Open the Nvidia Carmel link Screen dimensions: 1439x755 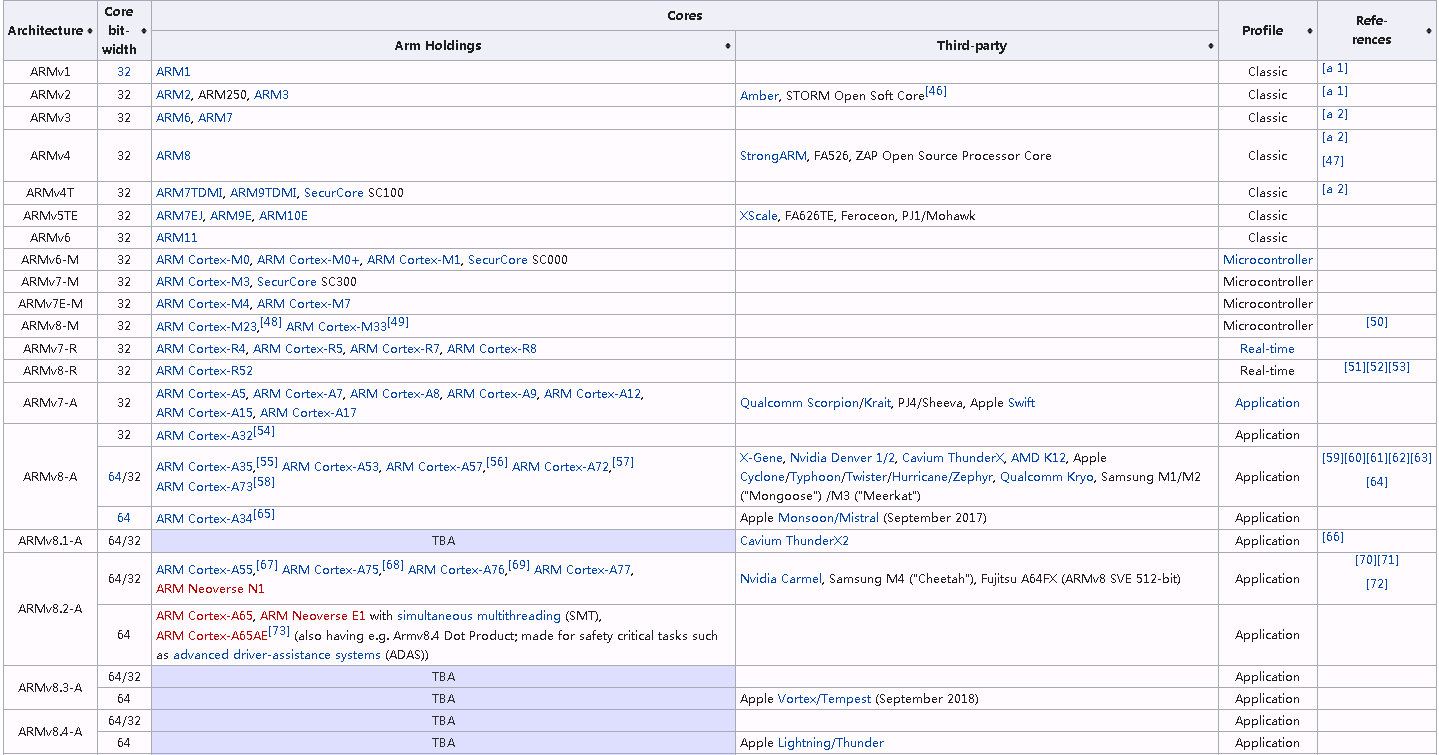pos(781,579)
